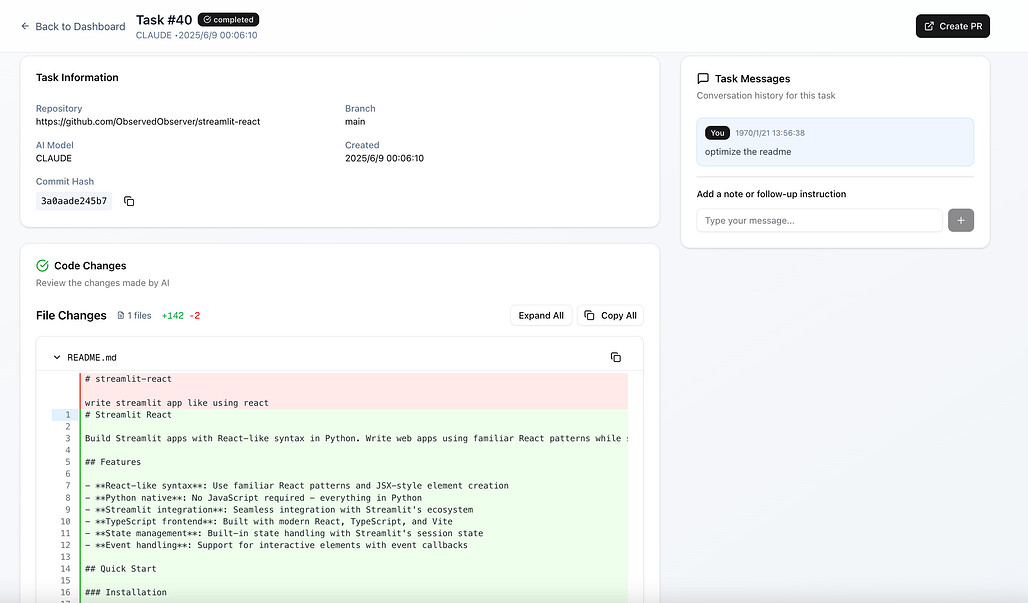Copy the commit hash using the copy icon
Screen dimensions: 1028x603
[x=129, y=201]
